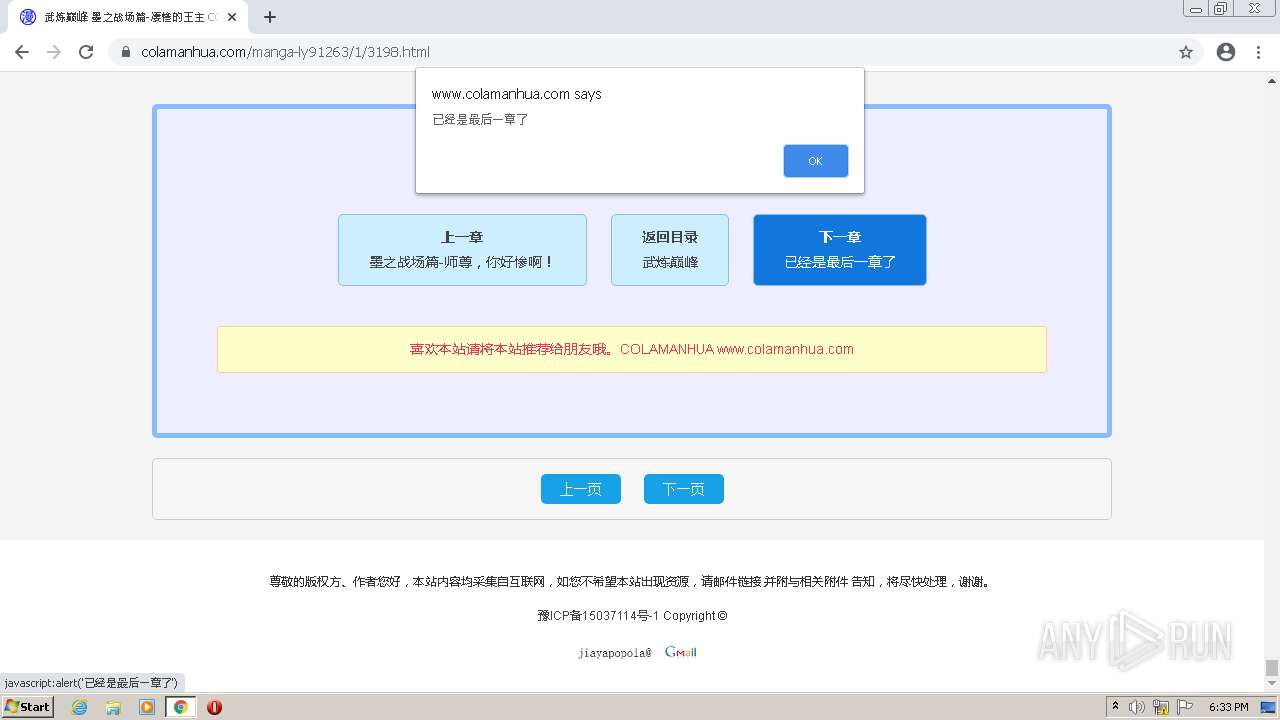Open the Windows Start menu

pos(27,706)
